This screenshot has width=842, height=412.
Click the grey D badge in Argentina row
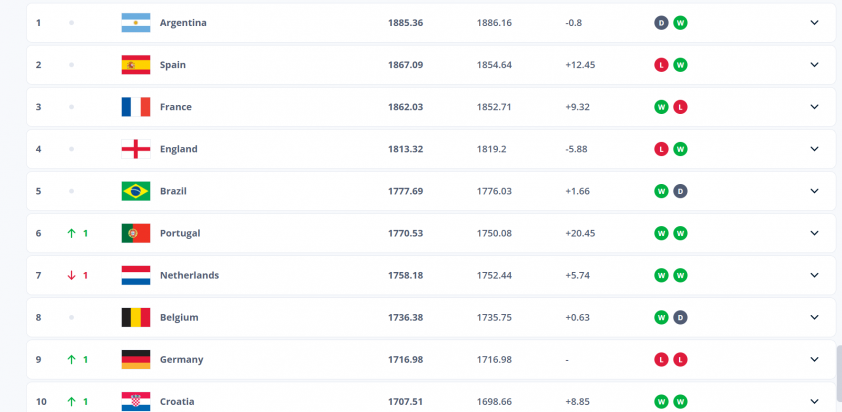tap(661, 23)
